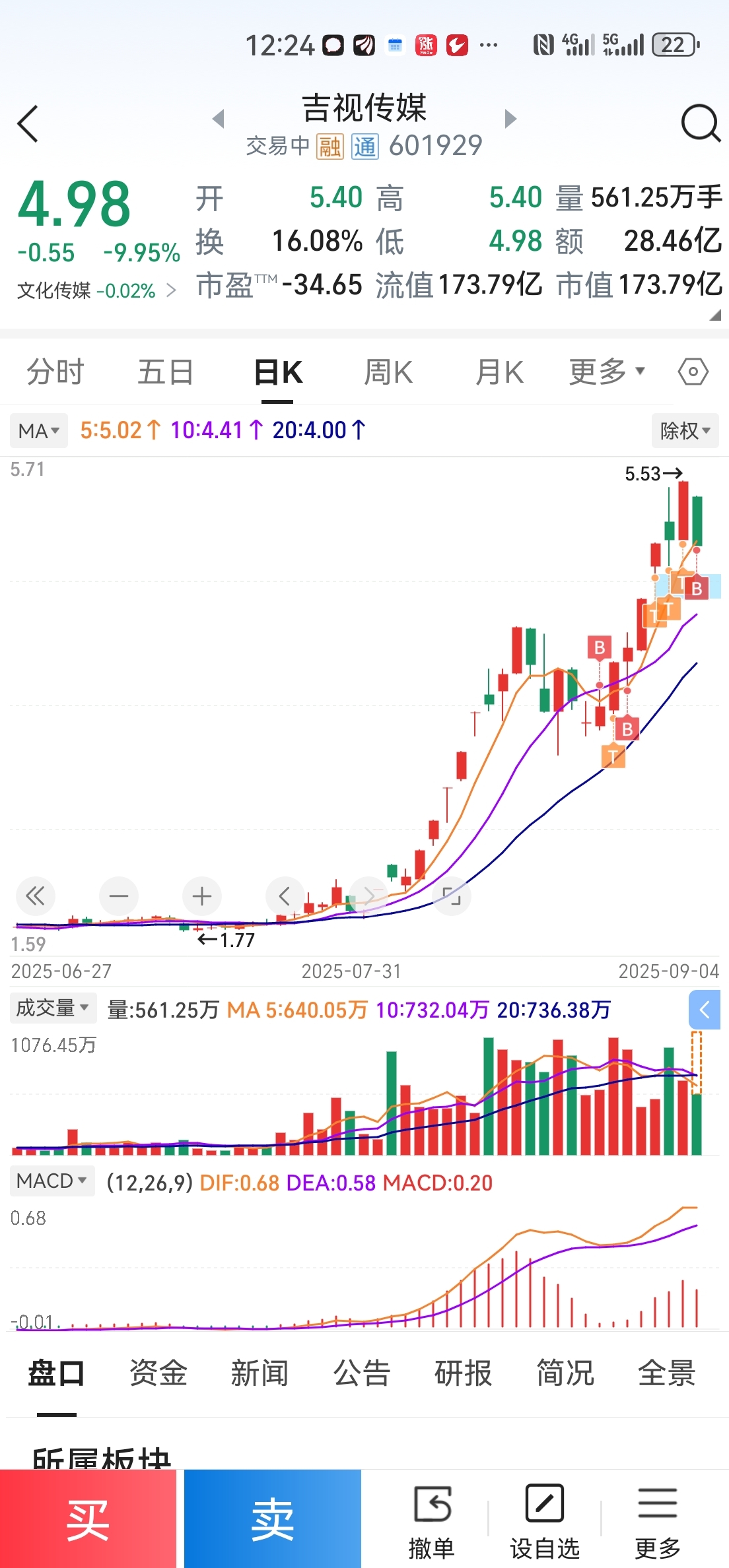Image resolution: width=729 pixels, height=1568 pixels.
Task: Move the chart right with the single-right arrow
Action: coord(368,896)
